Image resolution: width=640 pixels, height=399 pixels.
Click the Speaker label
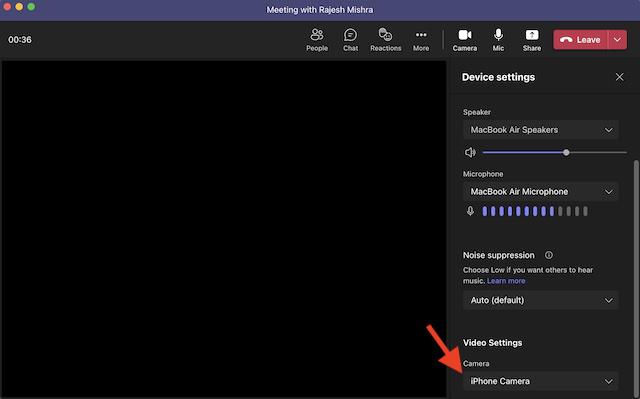(x=477, y=112)
